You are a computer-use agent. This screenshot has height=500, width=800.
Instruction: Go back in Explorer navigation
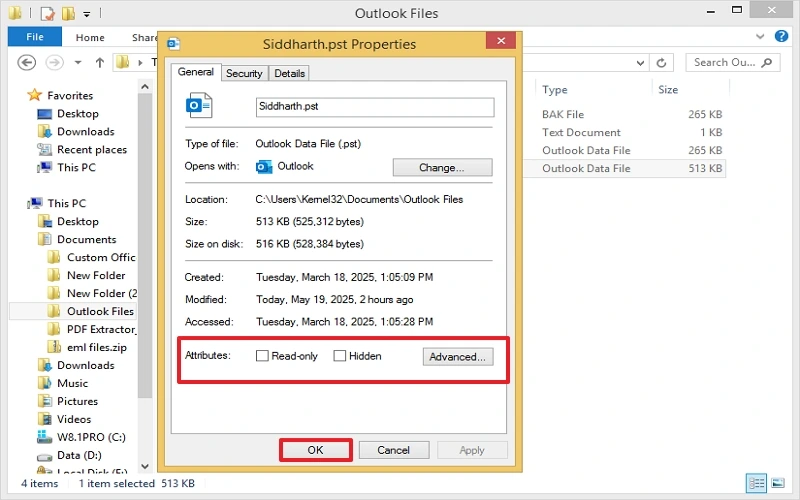coord(27,62)
